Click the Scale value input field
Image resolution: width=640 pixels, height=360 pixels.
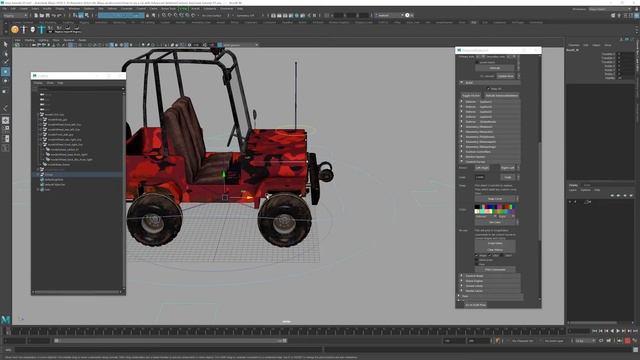[x=480, y=178]
